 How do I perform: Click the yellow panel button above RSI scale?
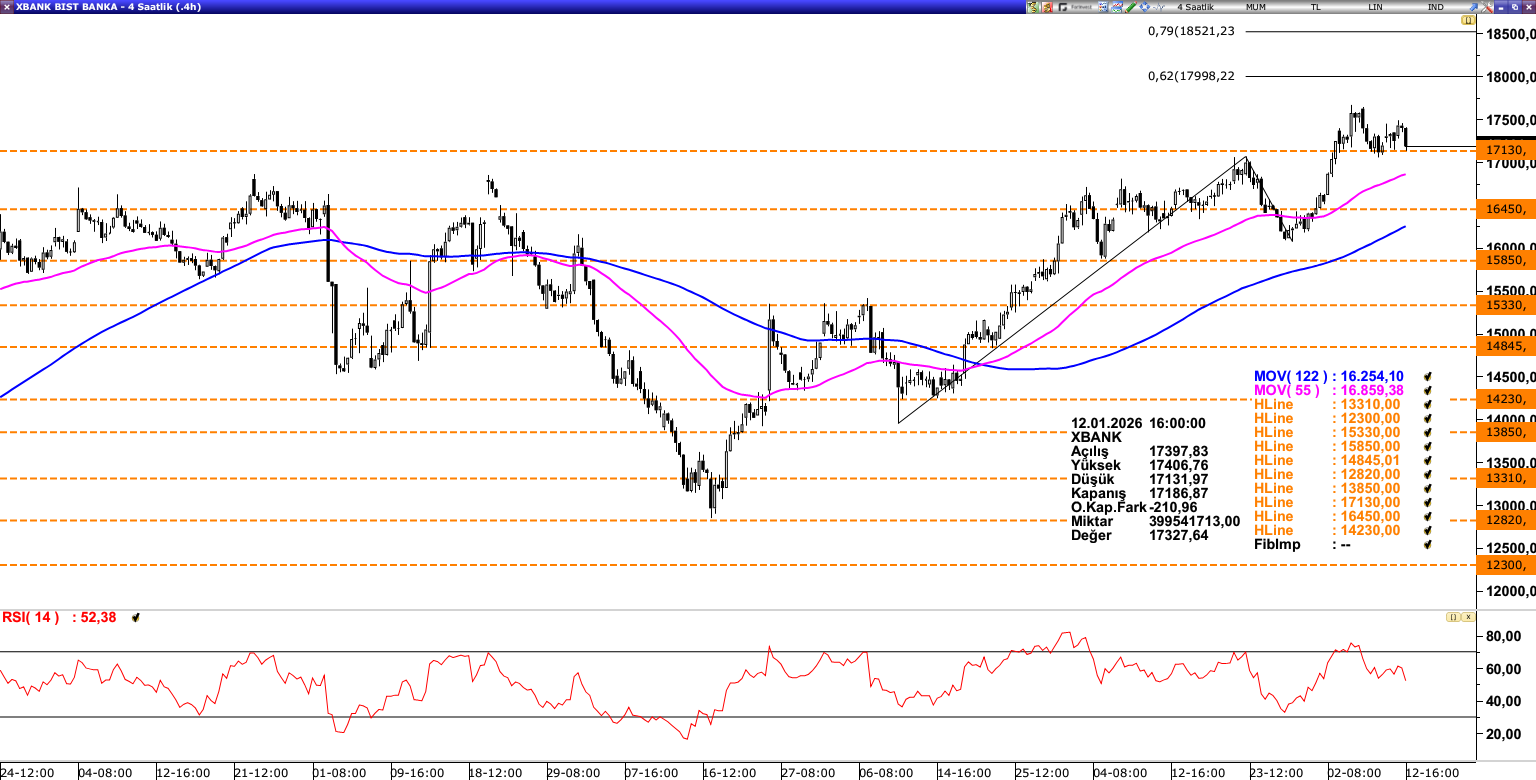[1451, 617]
